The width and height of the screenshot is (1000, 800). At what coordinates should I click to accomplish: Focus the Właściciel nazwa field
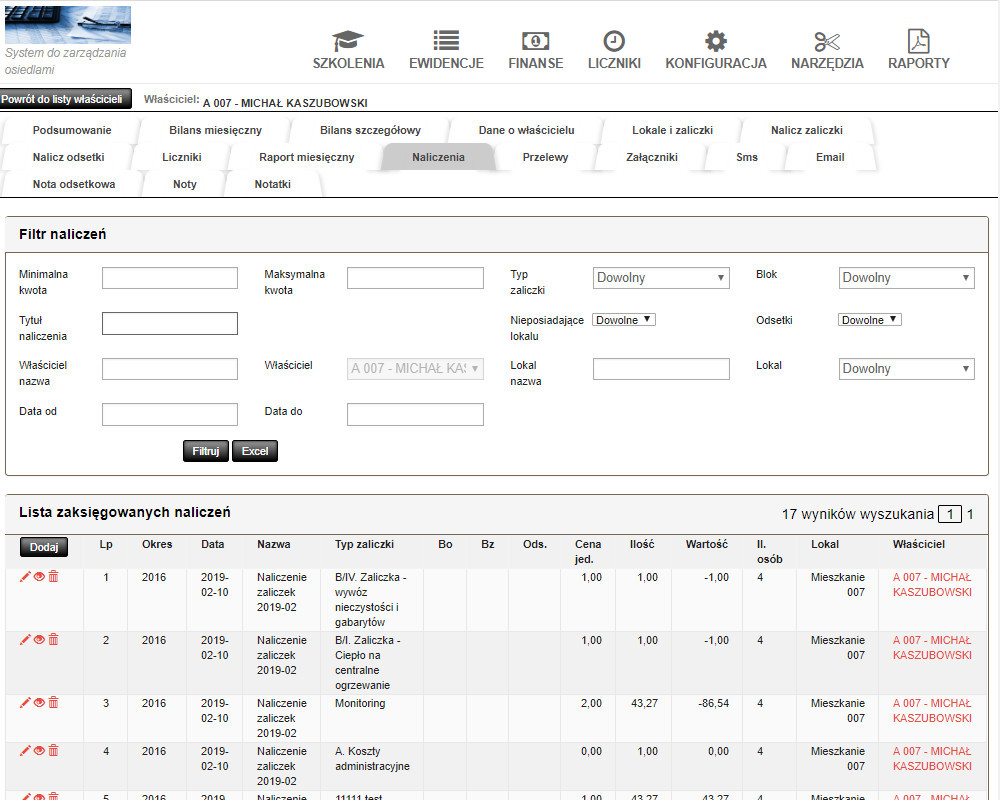(170, 369)
